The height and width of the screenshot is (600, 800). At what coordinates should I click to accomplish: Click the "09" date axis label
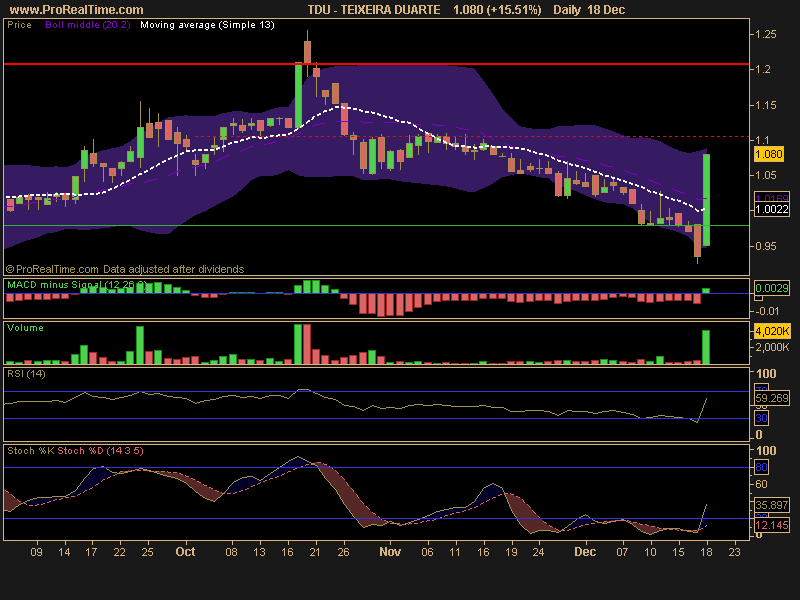[x=36, y=552]
